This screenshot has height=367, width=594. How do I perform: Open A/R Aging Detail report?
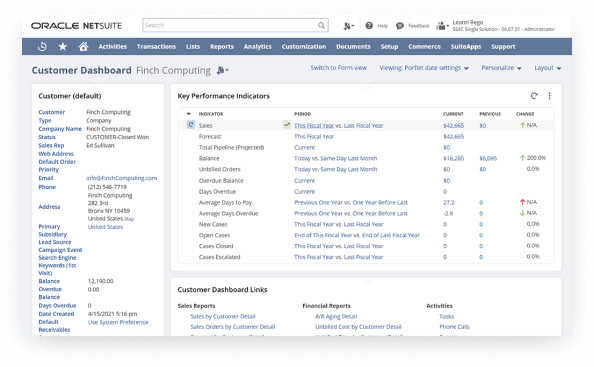[336, 316]
